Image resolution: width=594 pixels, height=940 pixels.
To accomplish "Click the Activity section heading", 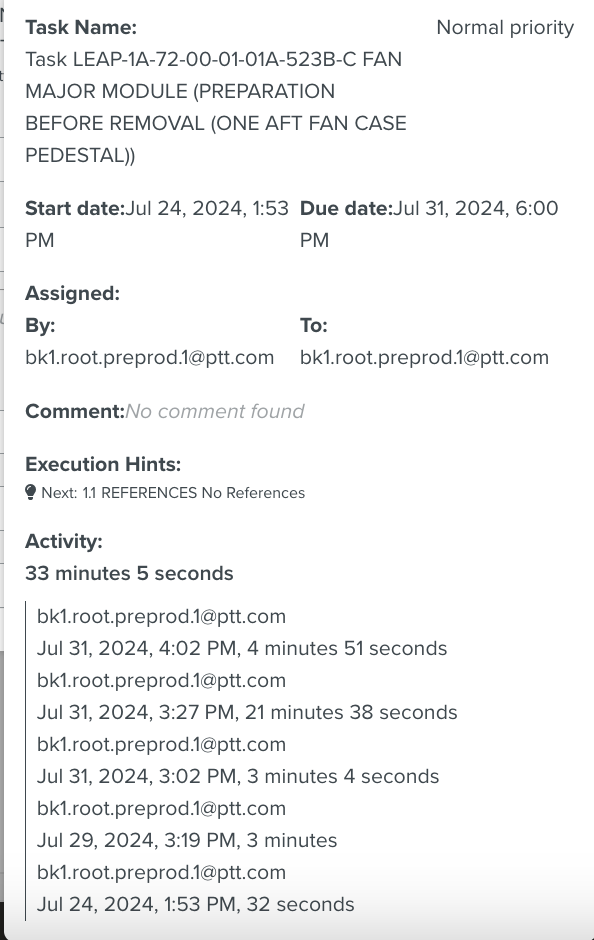I will coord(64,541).
